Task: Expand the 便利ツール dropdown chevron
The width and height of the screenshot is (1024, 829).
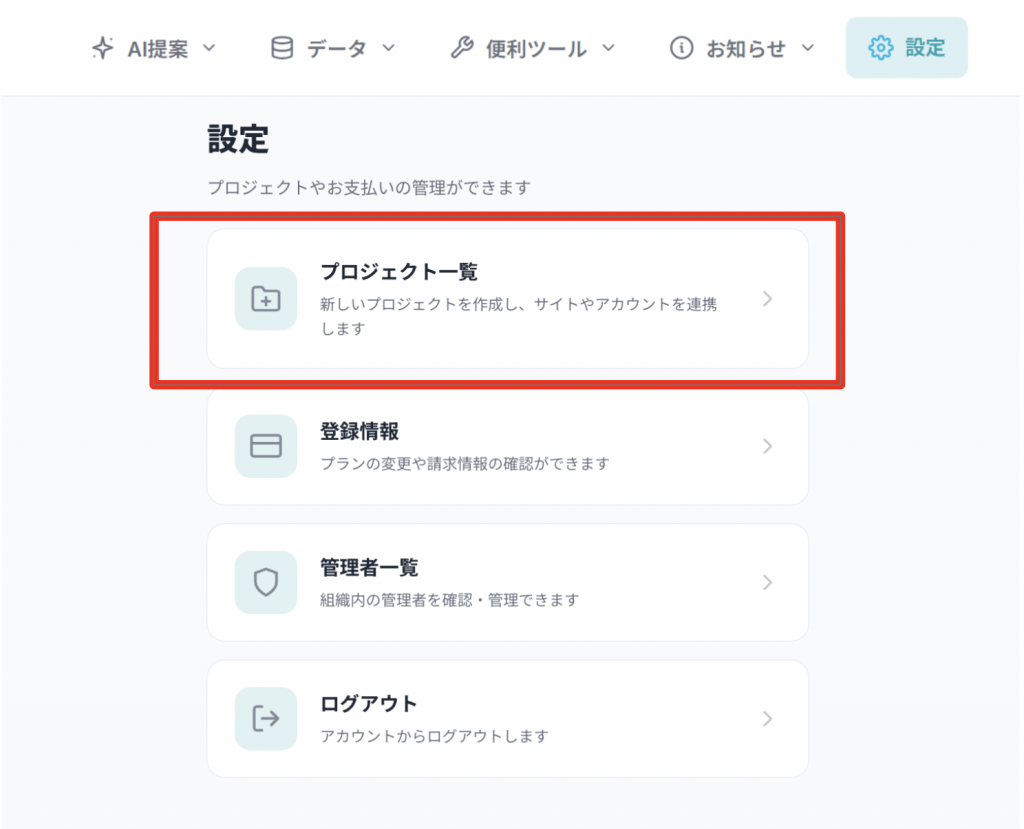Action: pyautogui.click(x=608, y=48)
